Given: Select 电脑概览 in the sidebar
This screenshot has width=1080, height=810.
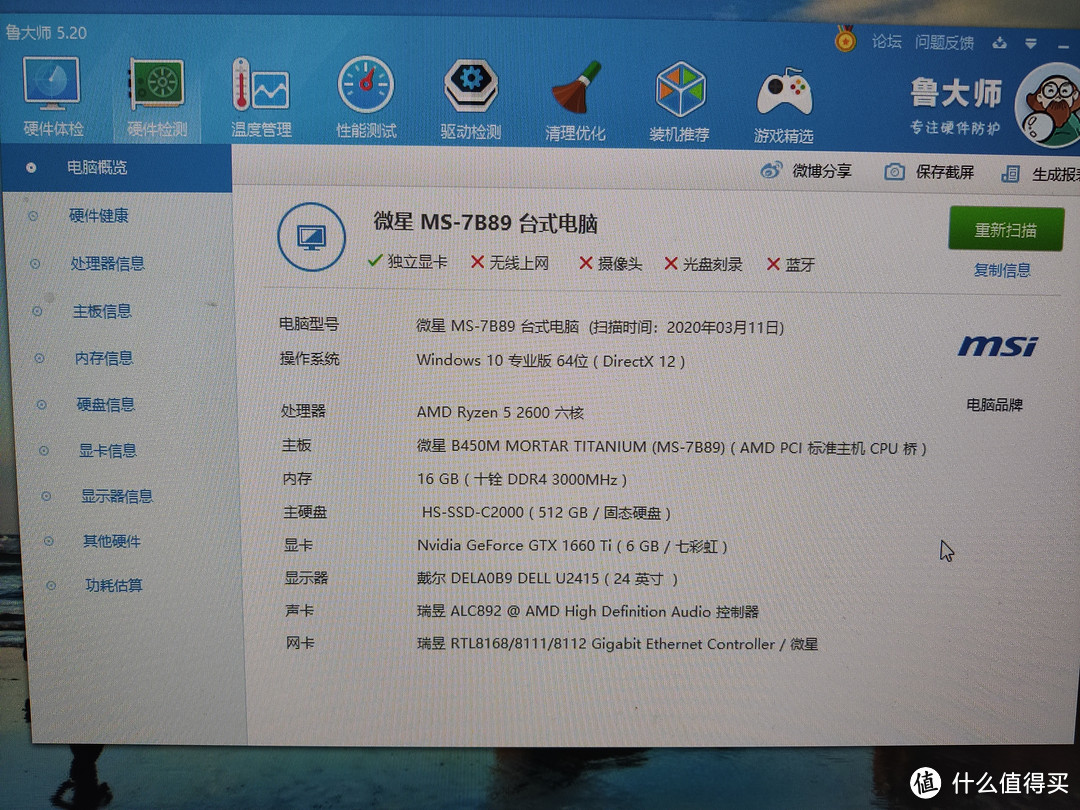Looking at the screenshot, I should coord(116,167).
